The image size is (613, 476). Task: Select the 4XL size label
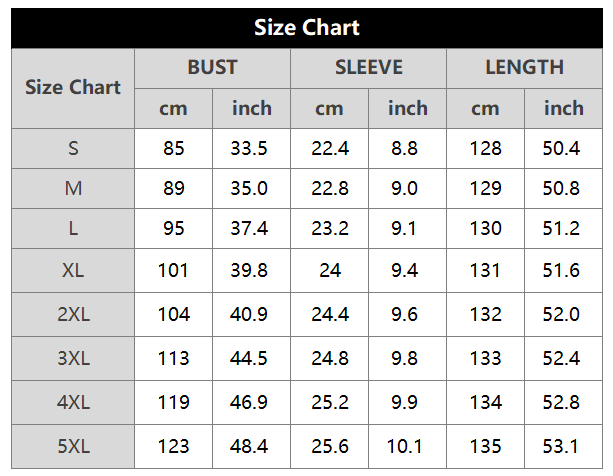73,403
